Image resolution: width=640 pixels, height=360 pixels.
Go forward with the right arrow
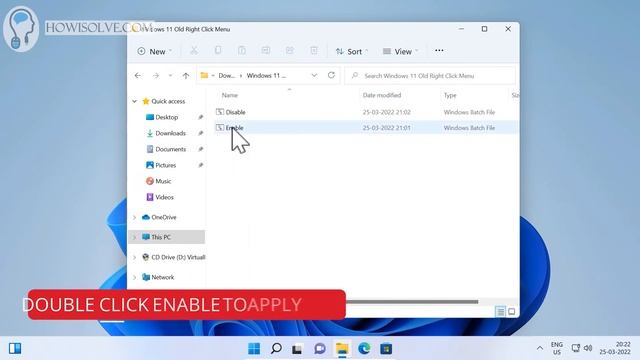(x=156, y=76)
